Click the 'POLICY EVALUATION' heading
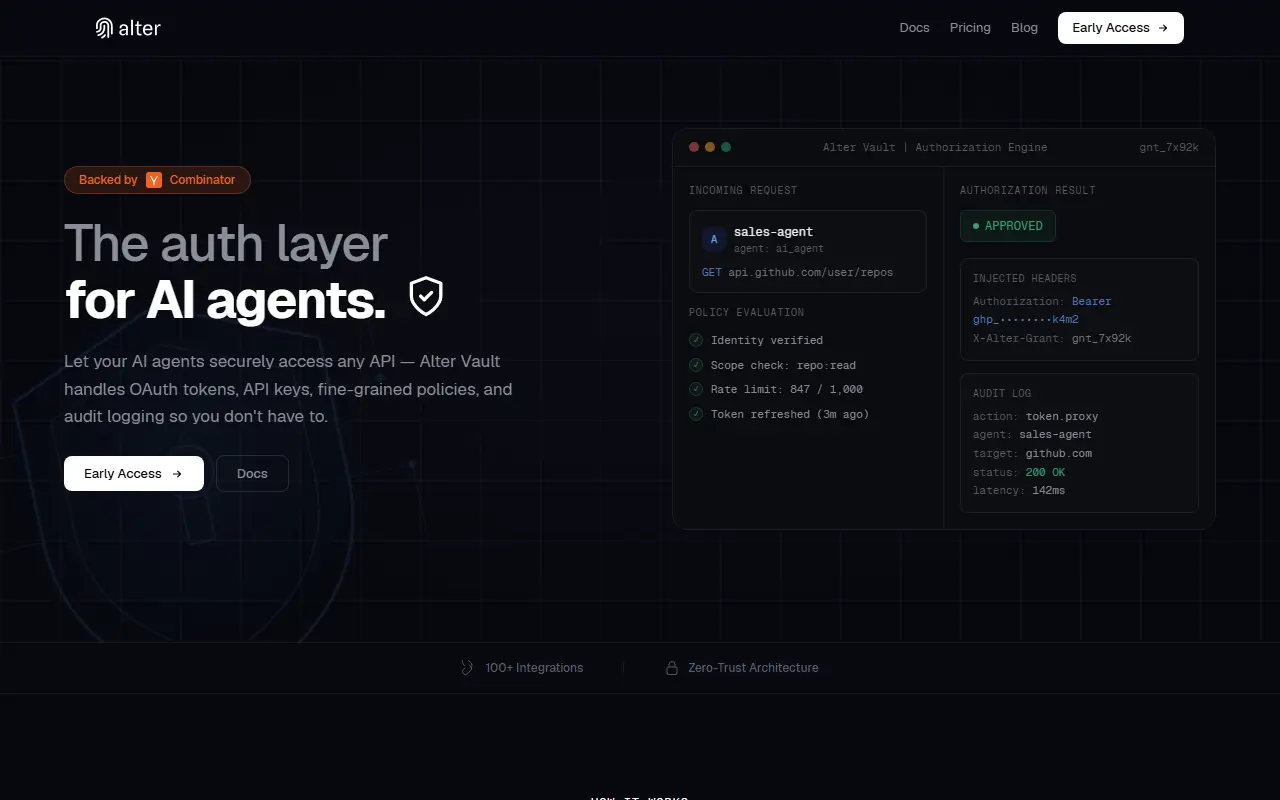Screen dimensions: 1280x800 point(746,312)
